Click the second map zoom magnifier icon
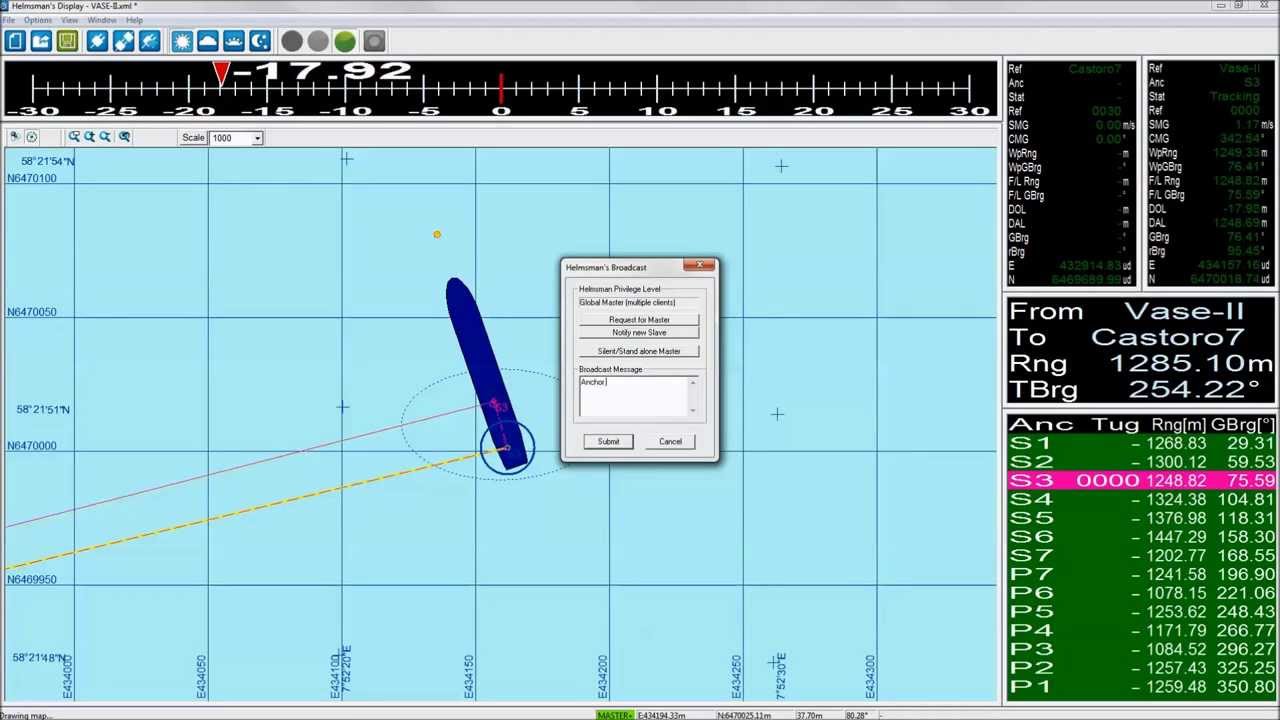 (89, 137)
